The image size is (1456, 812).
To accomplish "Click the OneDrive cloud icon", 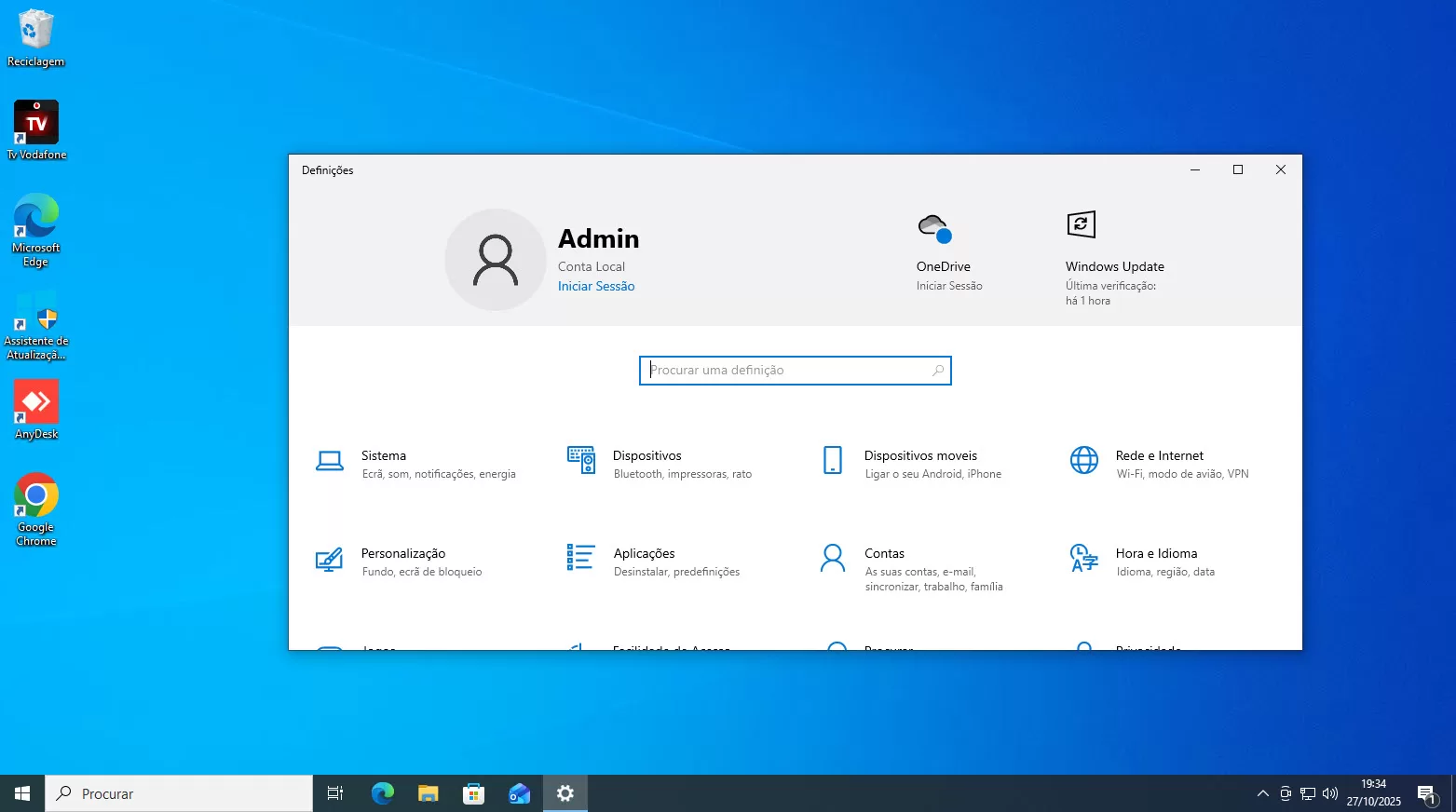I will [933, 225].
